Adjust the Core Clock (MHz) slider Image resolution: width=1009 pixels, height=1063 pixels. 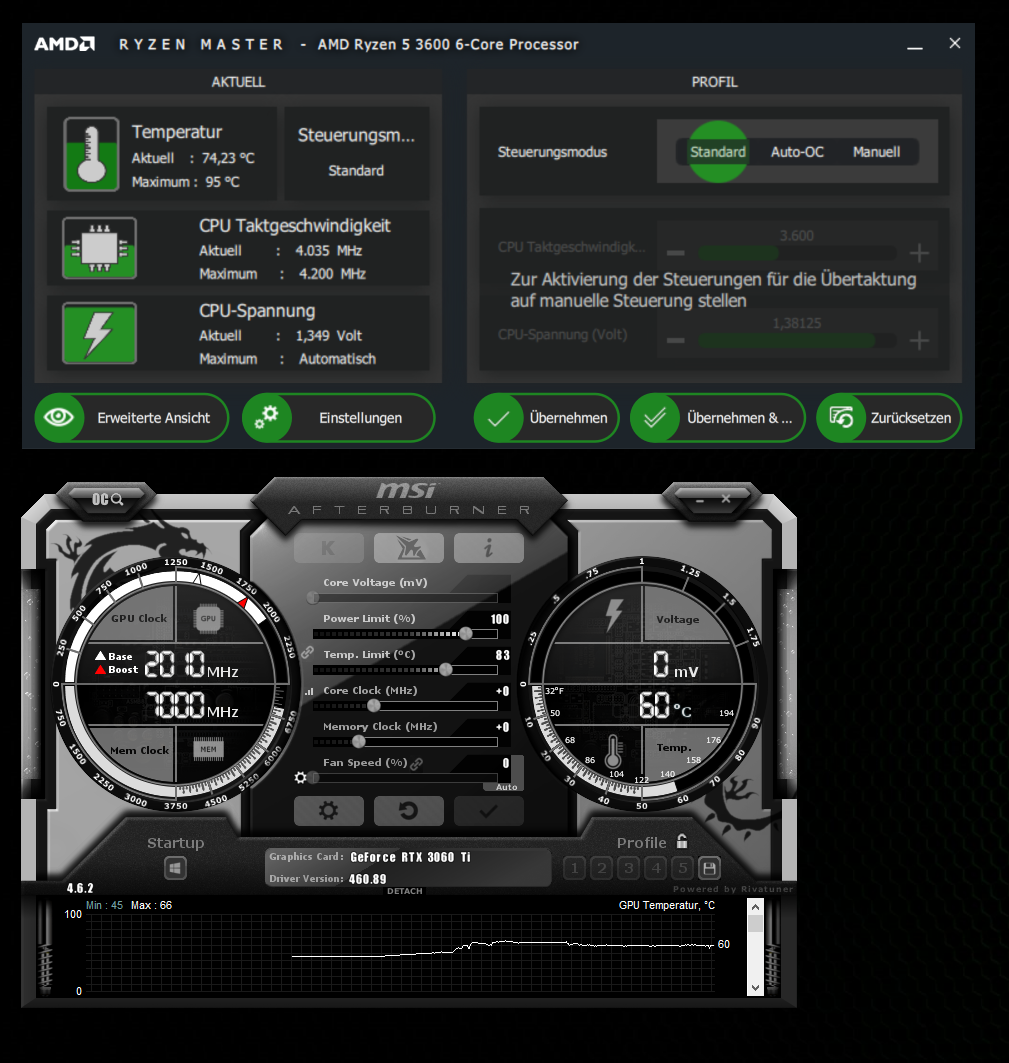pyautogui.click(x=405, y=706)
